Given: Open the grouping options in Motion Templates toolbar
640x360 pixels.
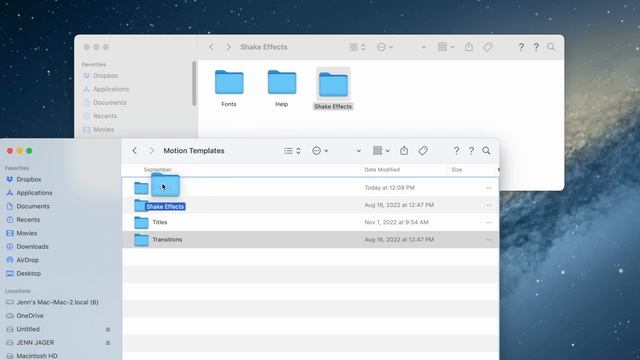Looking at the screenshot, I should click(381, 151).
